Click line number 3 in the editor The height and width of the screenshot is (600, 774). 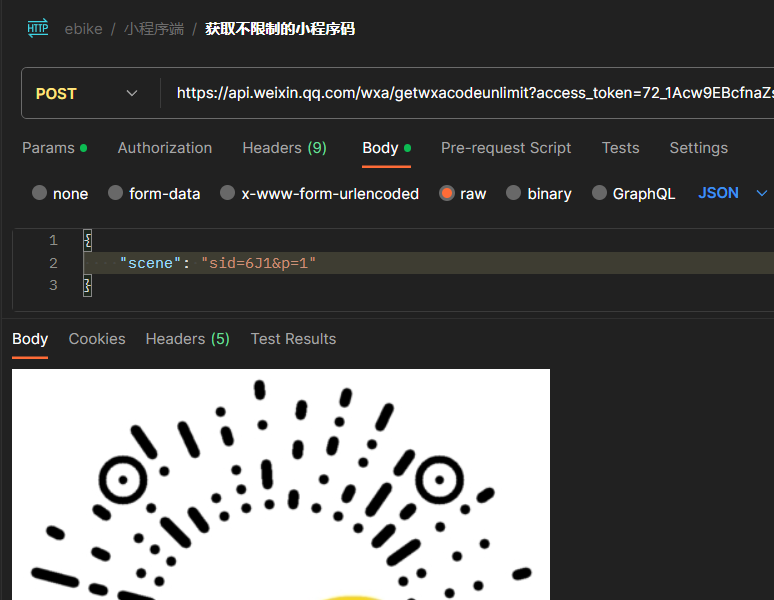[53, 285]
